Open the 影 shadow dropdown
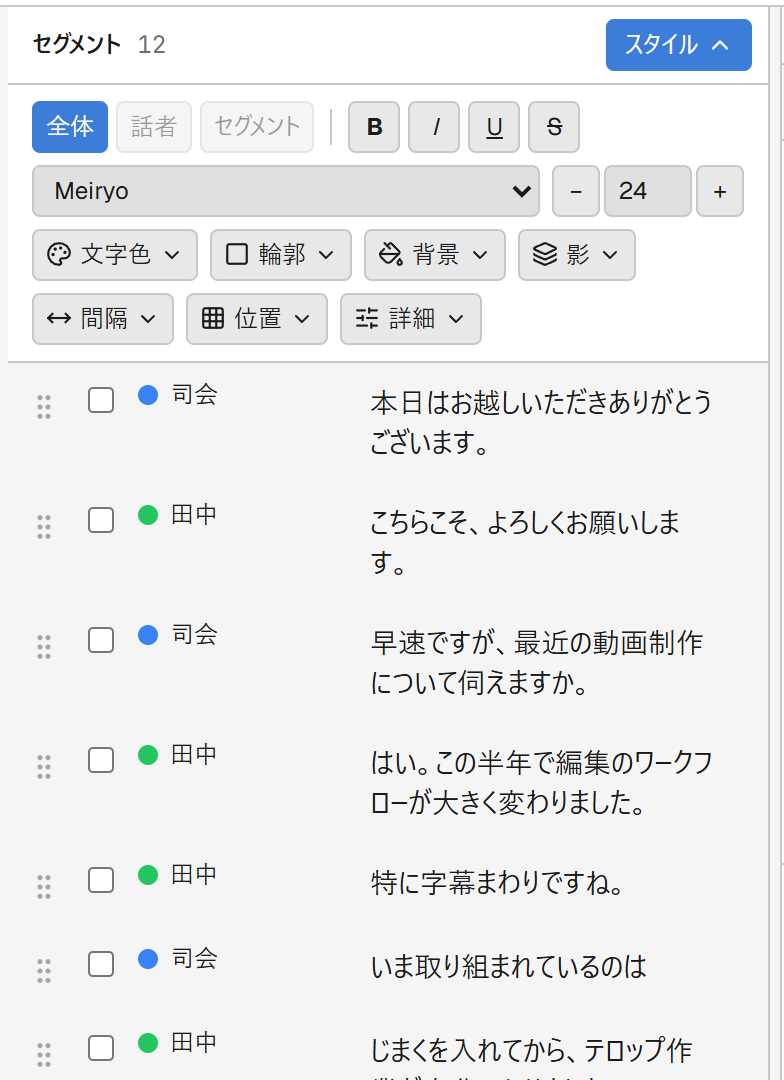The width and height of the screenshot is (784, 1080). click(x=577, y=255)
